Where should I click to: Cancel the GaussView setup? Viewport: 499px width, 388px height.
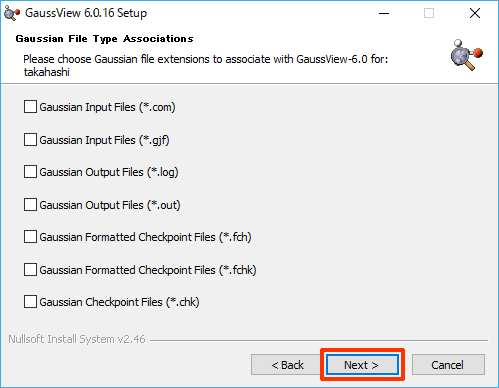point(448,365)
